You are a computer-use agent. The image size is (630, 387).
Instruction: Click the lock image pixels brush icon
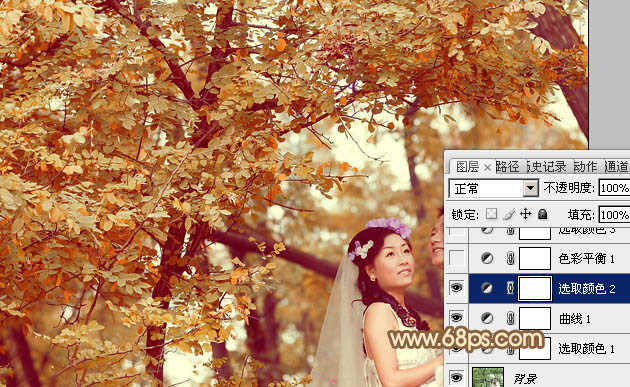pyautogui.click(x=509, y=214)
